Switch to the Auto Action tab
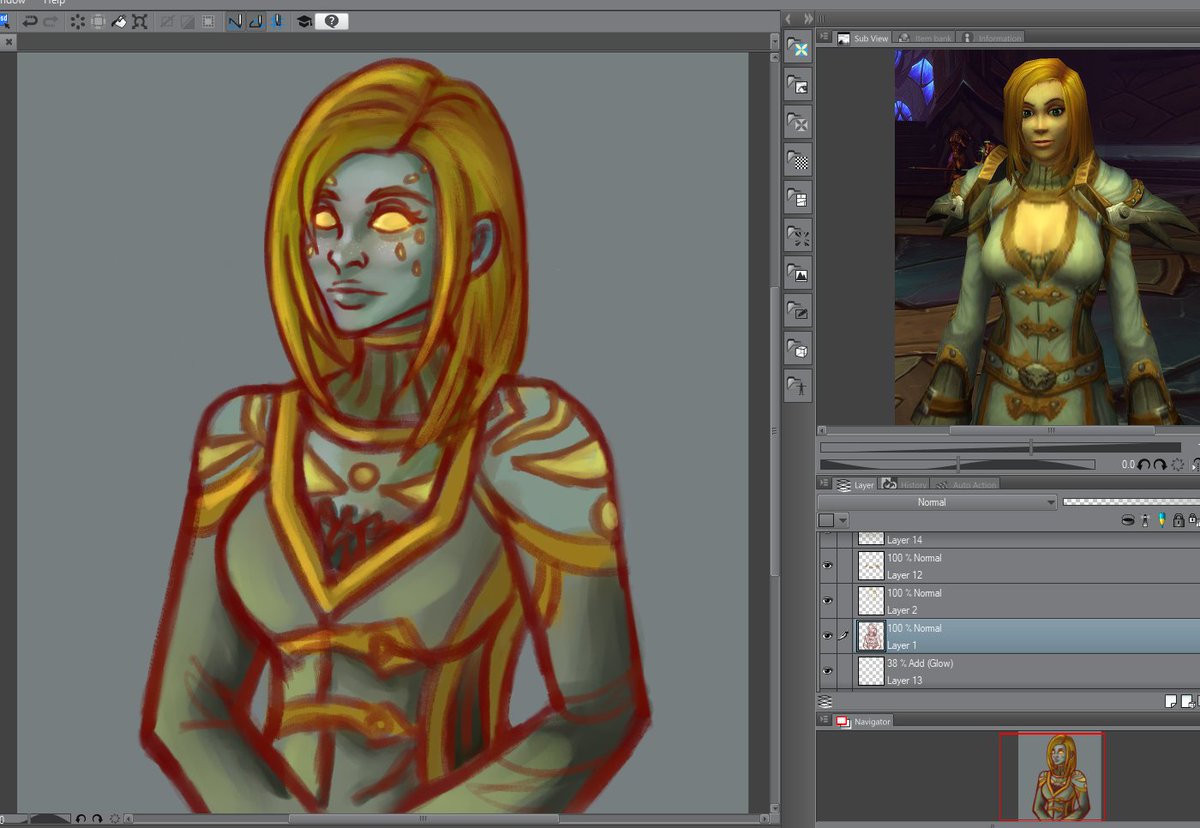Screen dimensions: 1200x828 click(x=967, y=484)
